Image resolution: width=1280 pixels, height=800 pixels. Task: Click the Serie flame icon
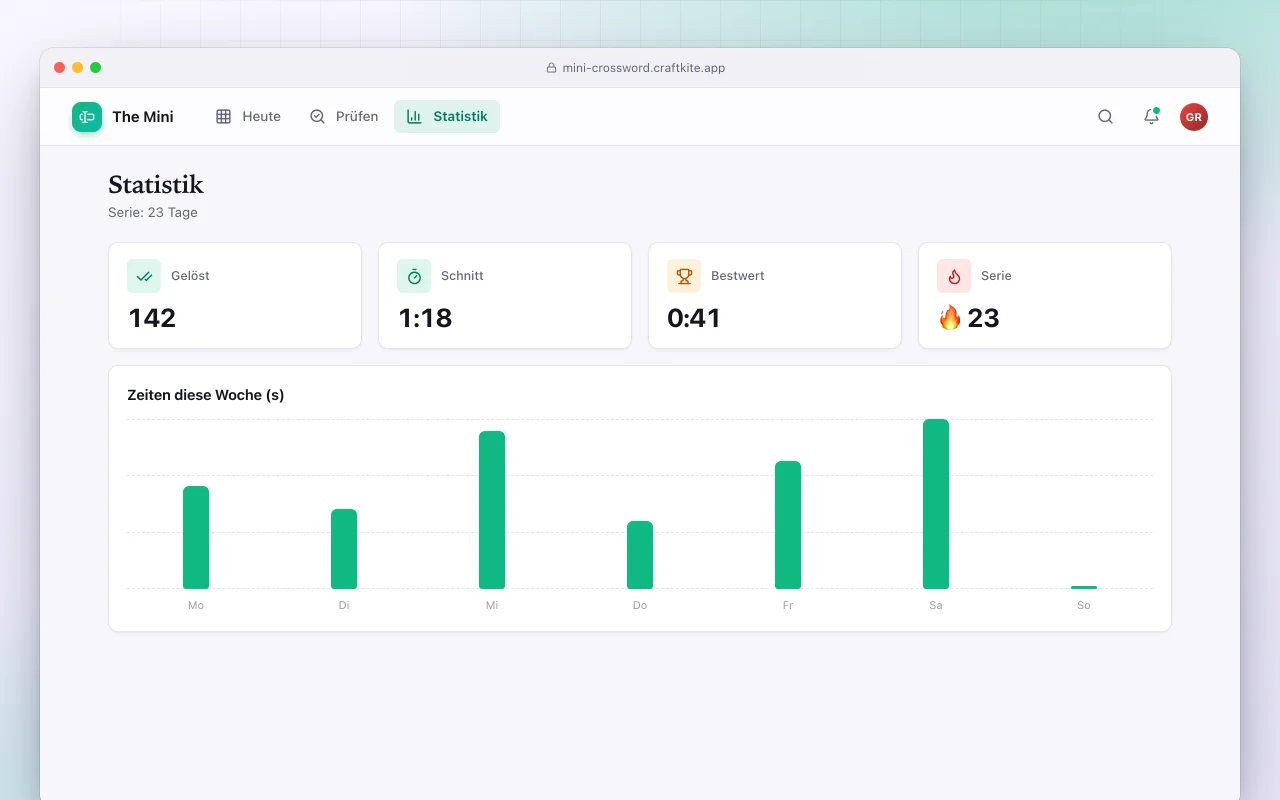tap(954, 276)
